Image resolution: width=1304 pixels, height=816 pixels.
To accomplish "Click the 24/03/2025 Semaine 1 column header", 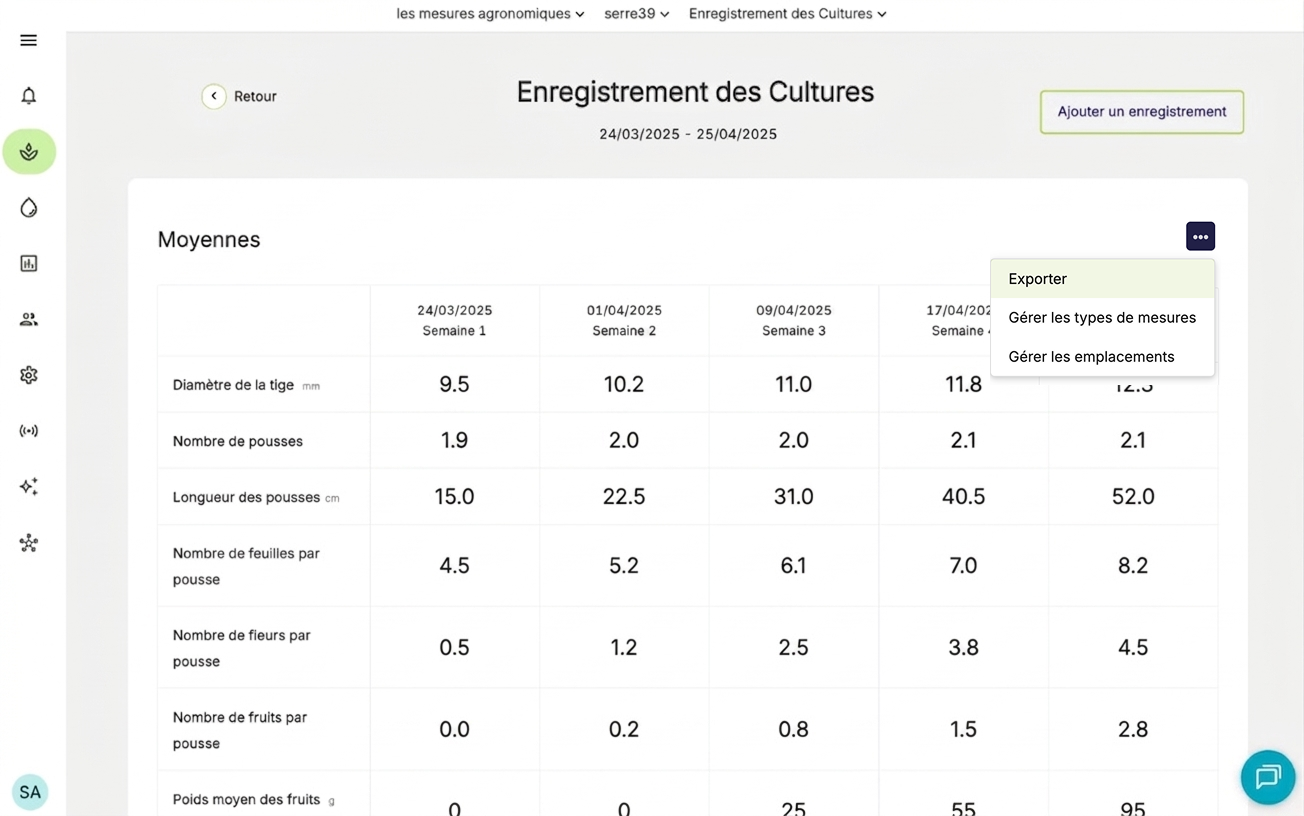I will point(454,320).
